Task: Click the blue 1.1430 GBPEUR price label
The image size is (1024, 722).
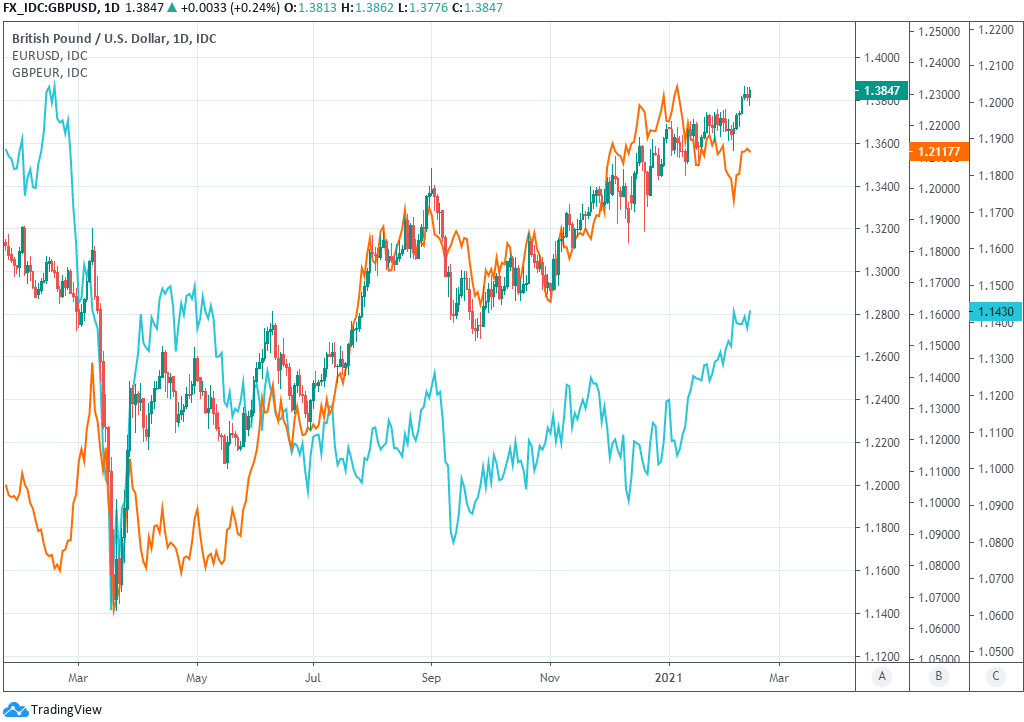Action: pos(996,312)
